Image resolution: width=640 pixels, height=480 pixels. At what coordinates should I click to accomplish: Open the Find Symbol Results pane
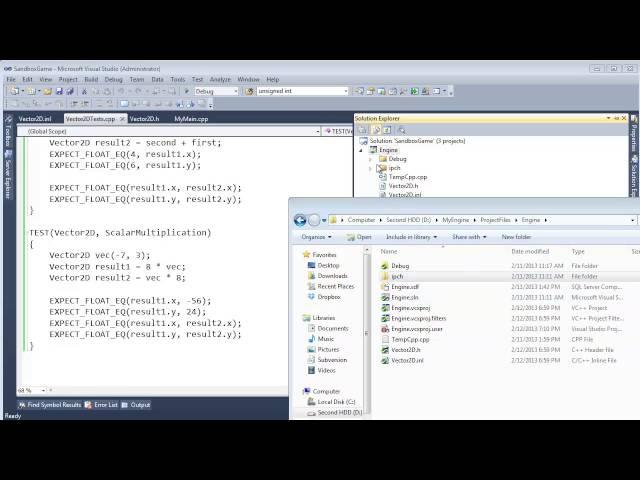tap(50, 404)
